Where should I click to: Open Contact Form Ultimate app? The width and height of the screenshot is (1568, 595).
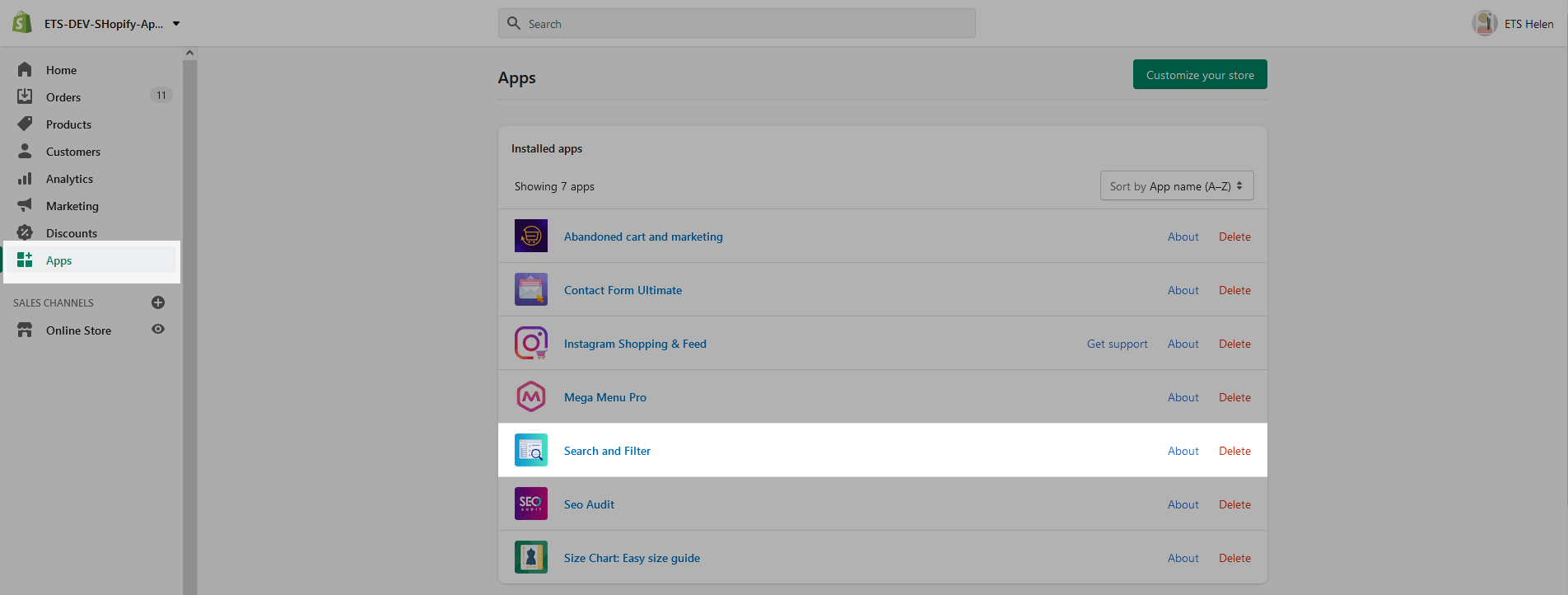point(623,290)
